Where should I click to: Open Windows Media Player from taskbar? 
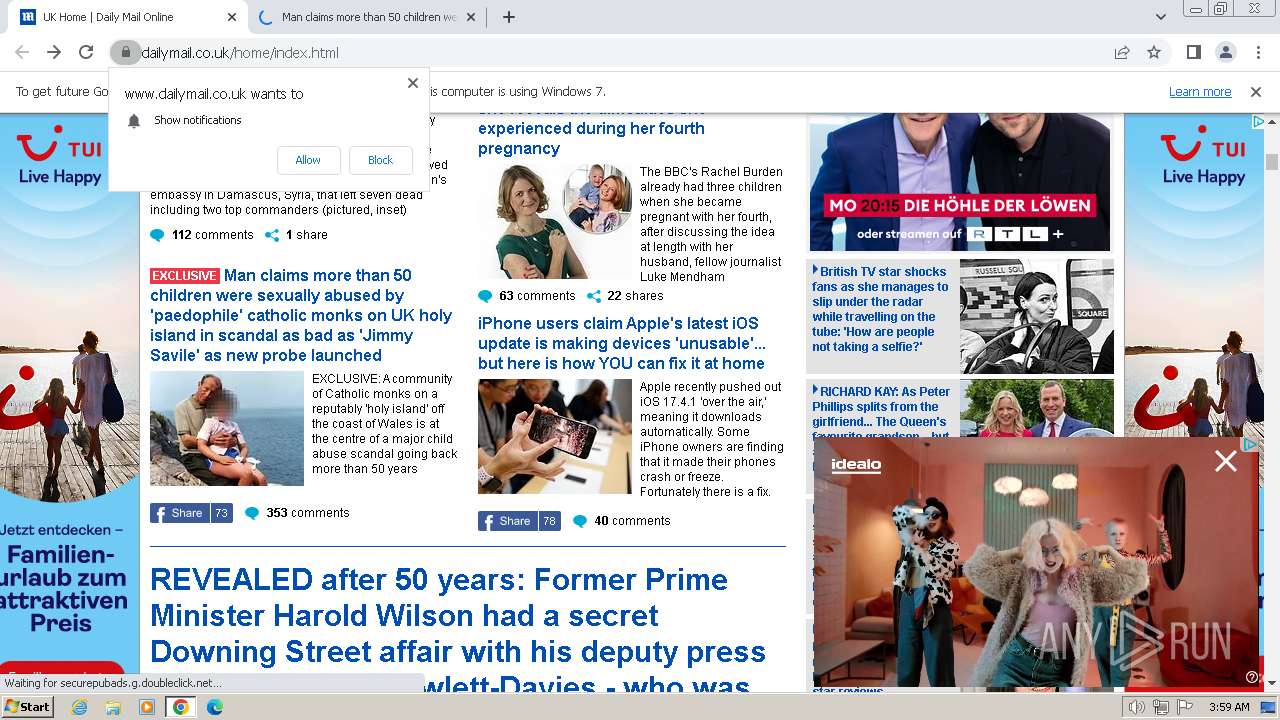pos(147,707)
